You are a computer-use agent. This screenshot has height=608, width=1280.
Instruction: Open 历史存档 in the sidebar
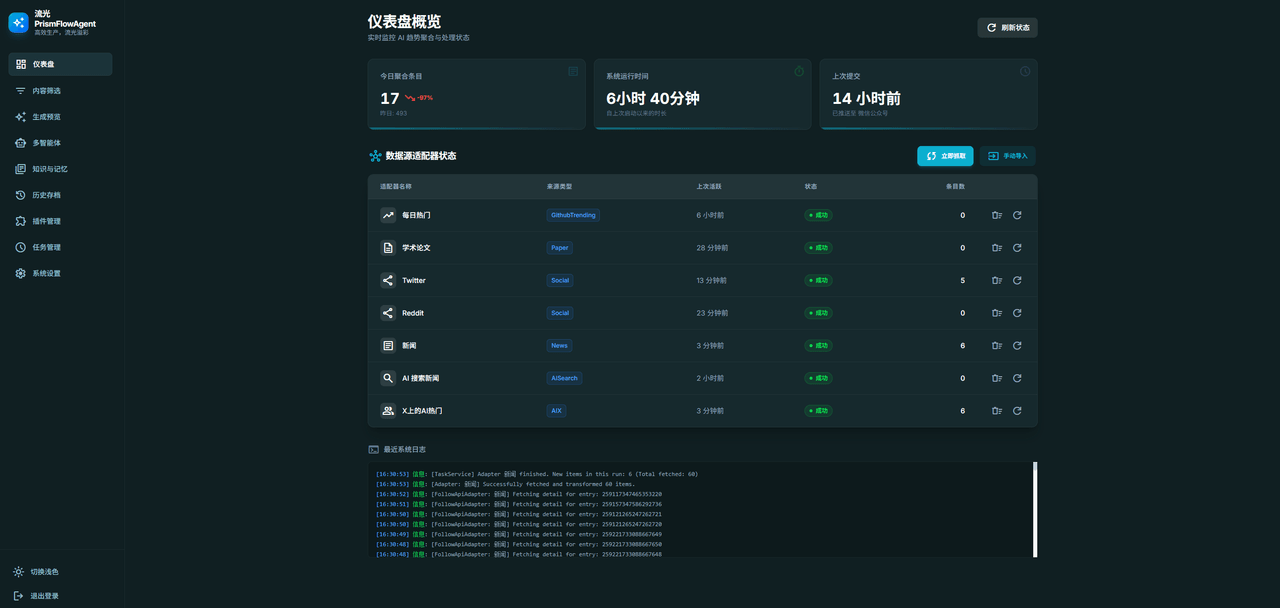pos(60,195)
